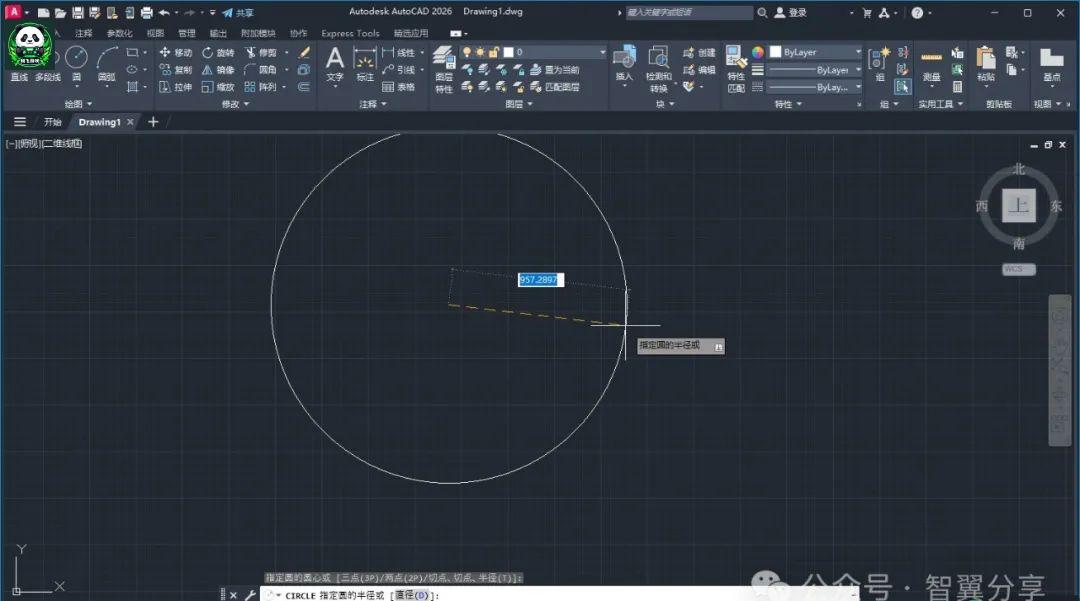
Task: Open the ByLayer color dropdown
Action: pyautogui.click(x=815, y=52)
